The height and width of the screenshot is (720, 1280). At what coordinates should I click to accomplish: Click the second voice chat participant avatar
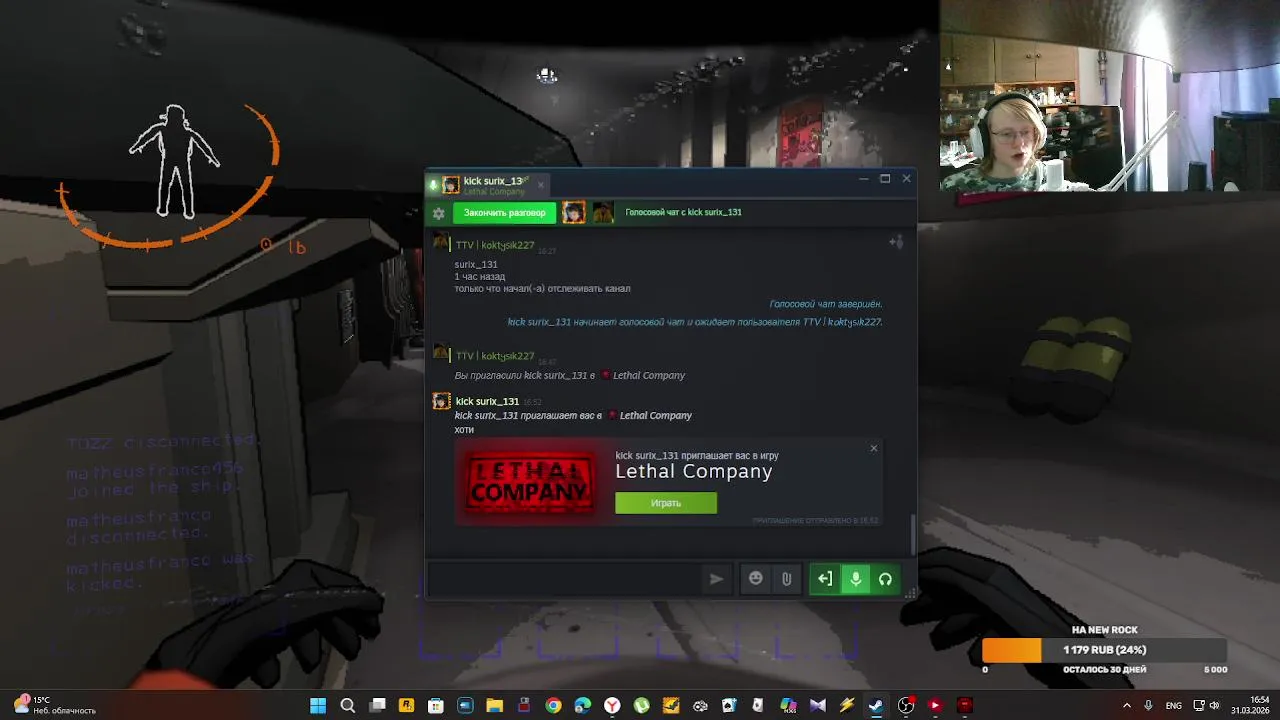(603, 212)
